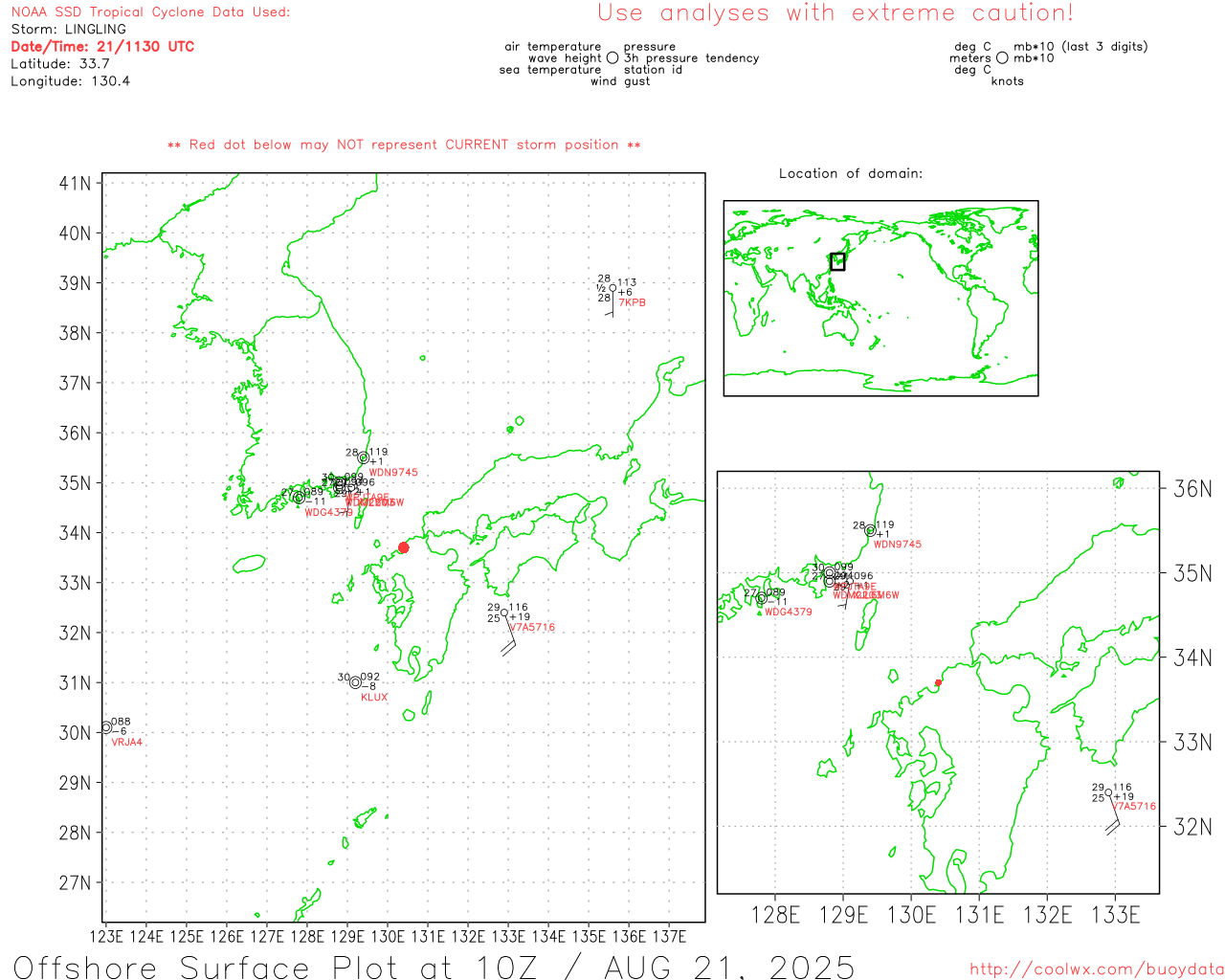Click the 'sea temperature' legend label
Image resolution: width=1225 pixels, height=980 pixels.
click(550, 69)
